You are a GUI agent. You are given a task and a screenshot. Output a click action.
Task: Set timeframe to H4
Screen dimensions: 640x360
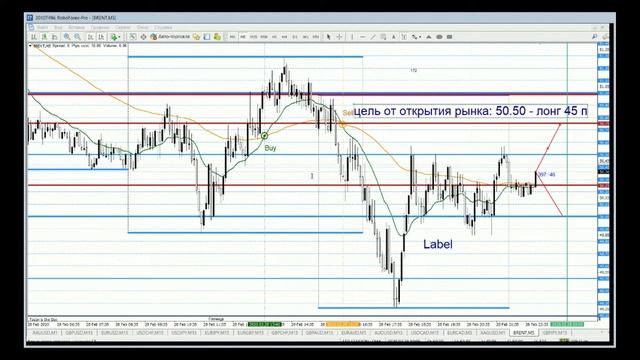[284, 37]
